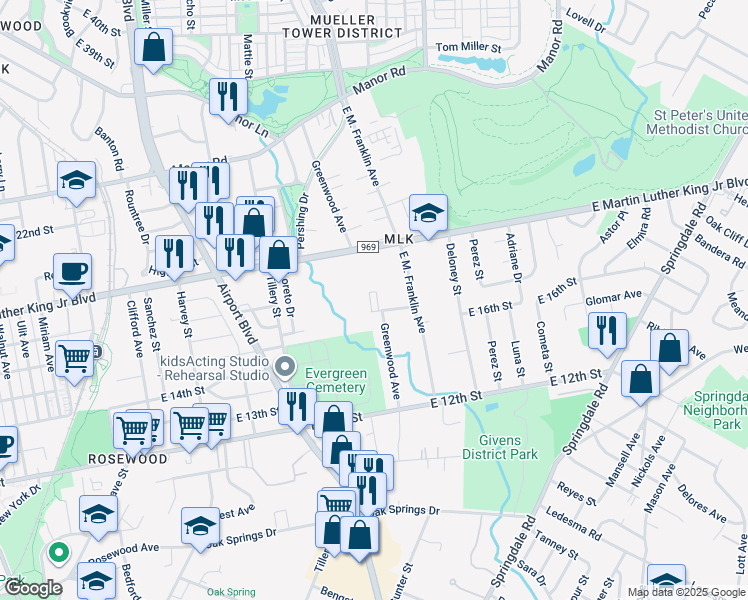Click the shopping bag marker near Hunter St
This screenshot has height=600, width=748.
tap(360, 538)
